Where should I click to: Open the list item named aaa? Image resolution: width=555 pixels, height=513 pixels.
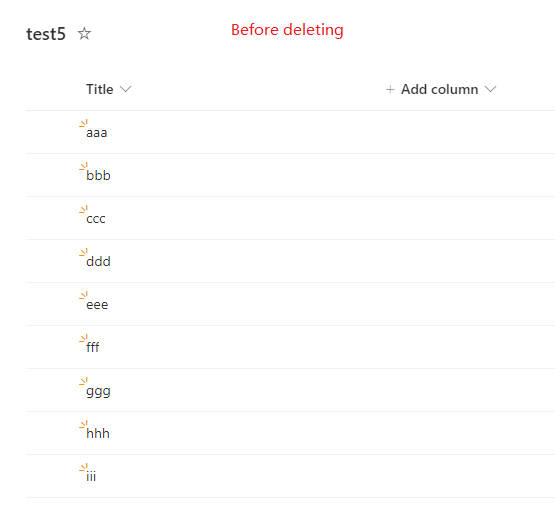pyautogui.click(x=97, y=133)
